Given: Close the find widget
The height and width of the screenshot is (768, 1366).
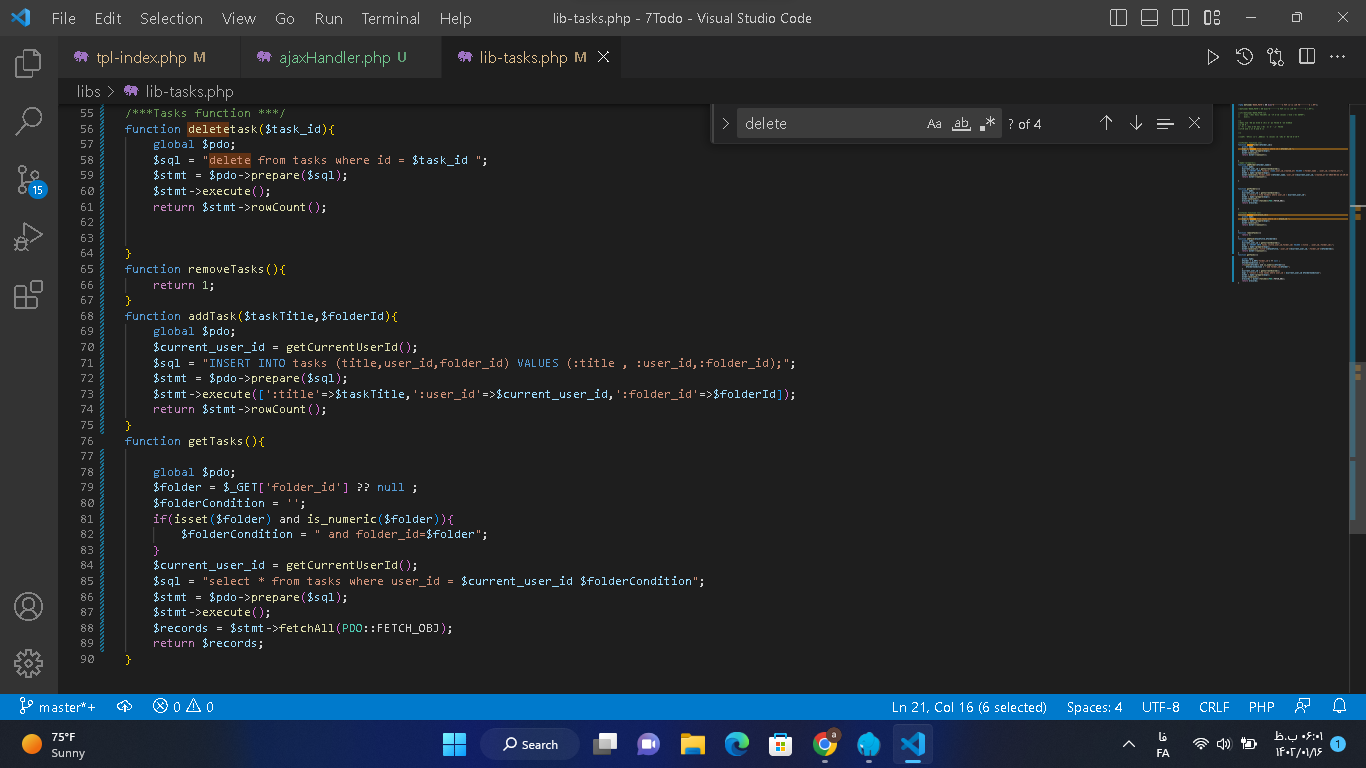Looking at the screenshot, I should [x=1194, y=123].
